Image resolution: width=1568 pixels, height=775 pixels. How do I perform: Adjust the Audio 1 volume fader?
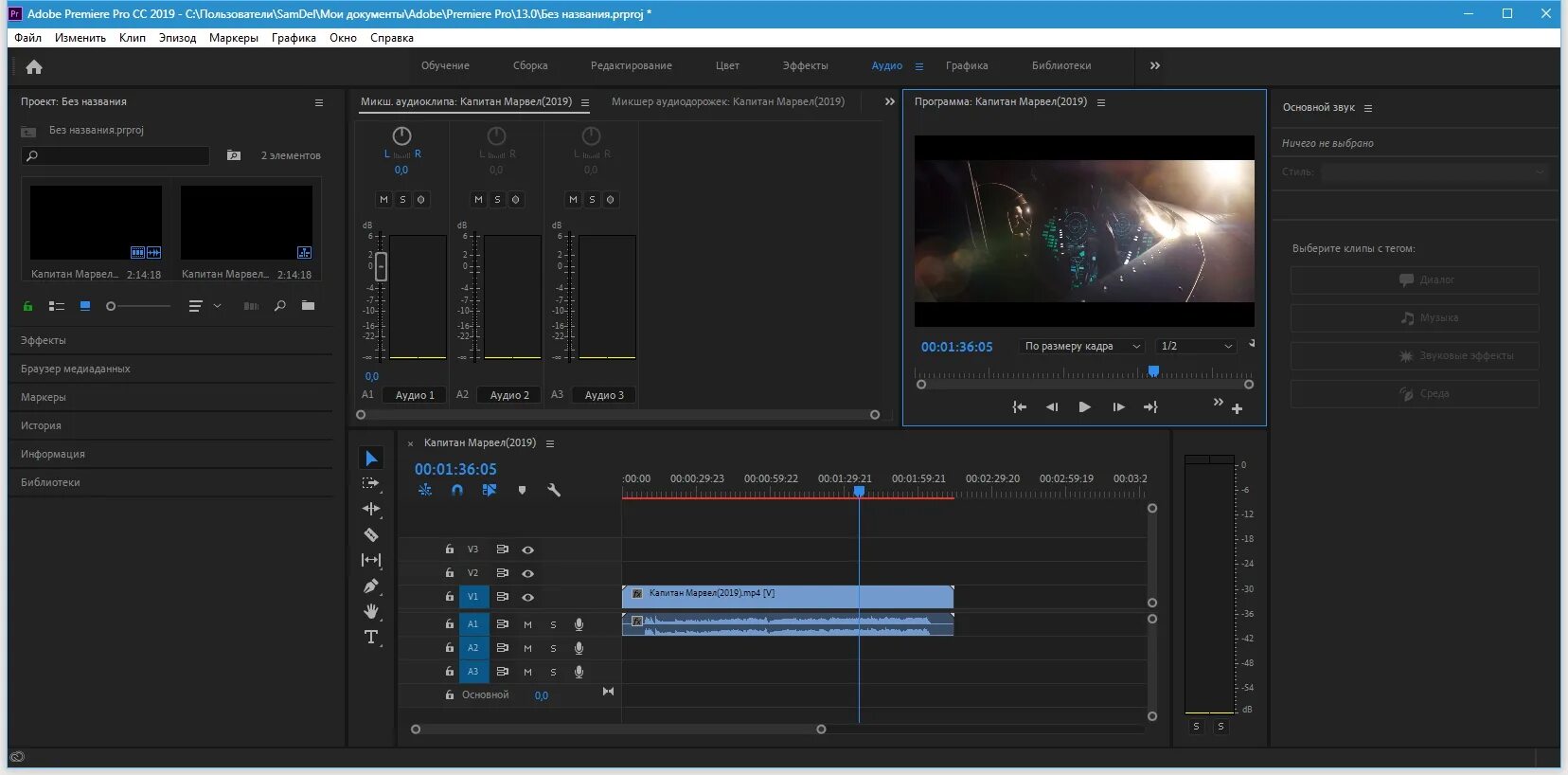[381, 266]
